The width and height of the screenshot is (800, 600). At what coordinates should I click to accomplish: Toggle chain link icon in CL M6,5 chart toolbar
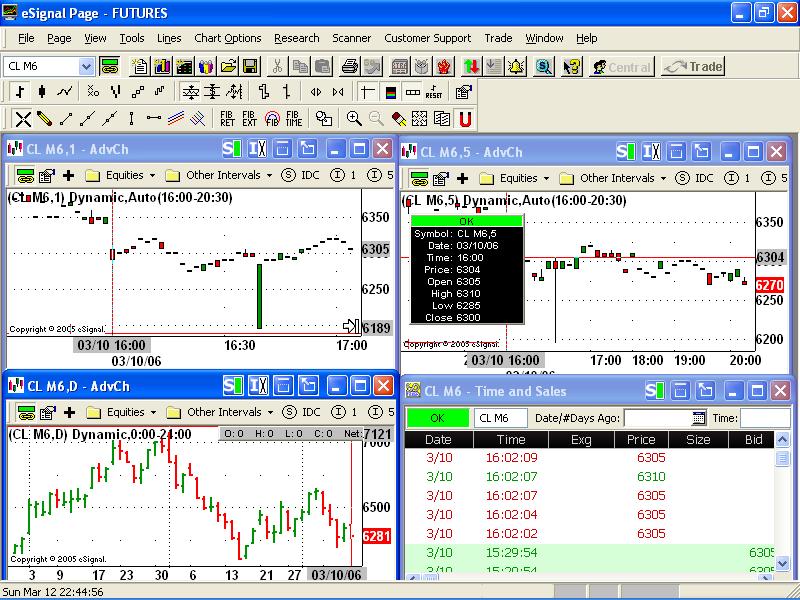(419, 179)
